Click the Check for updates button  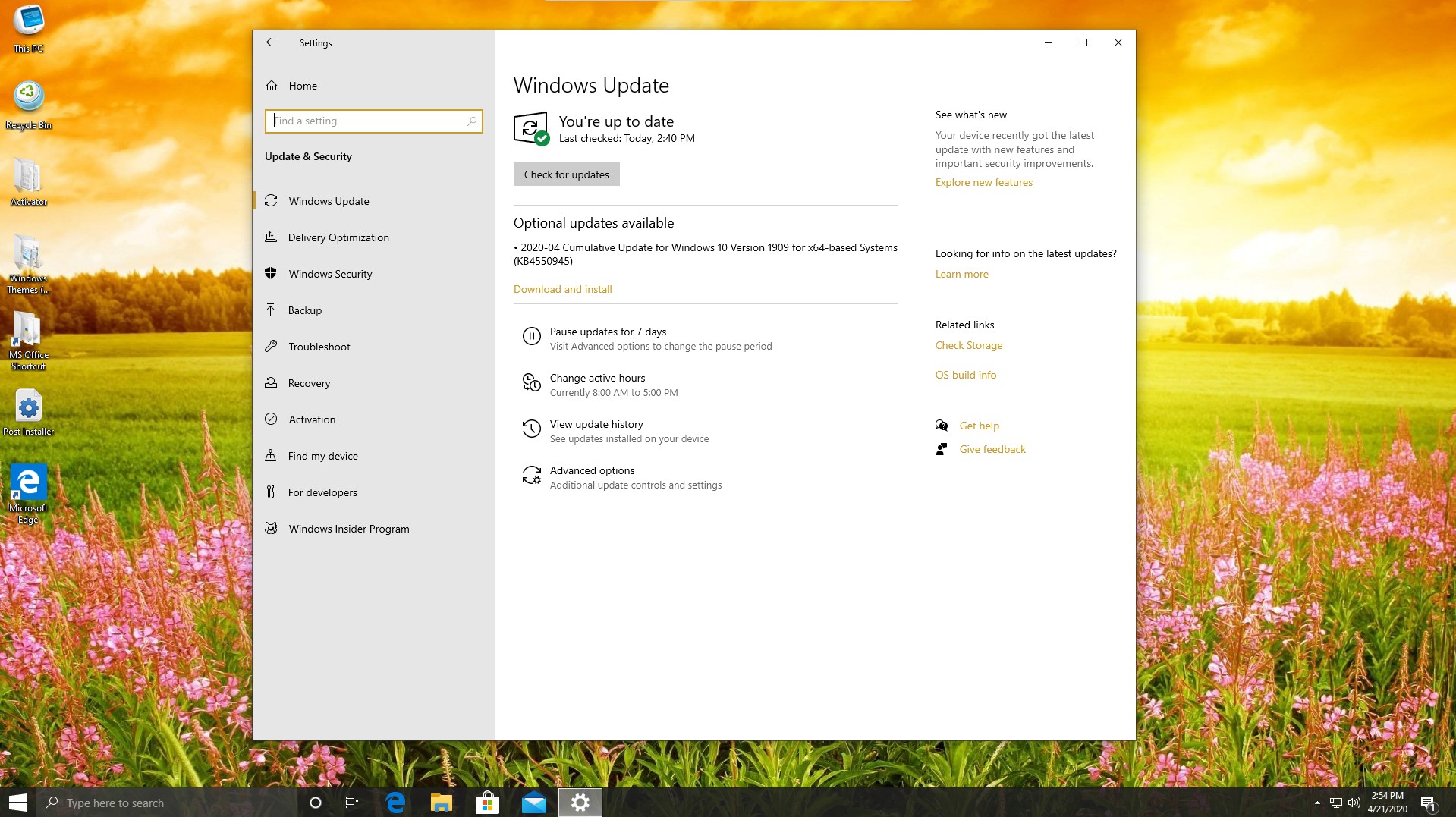click(x=567, y=174)
